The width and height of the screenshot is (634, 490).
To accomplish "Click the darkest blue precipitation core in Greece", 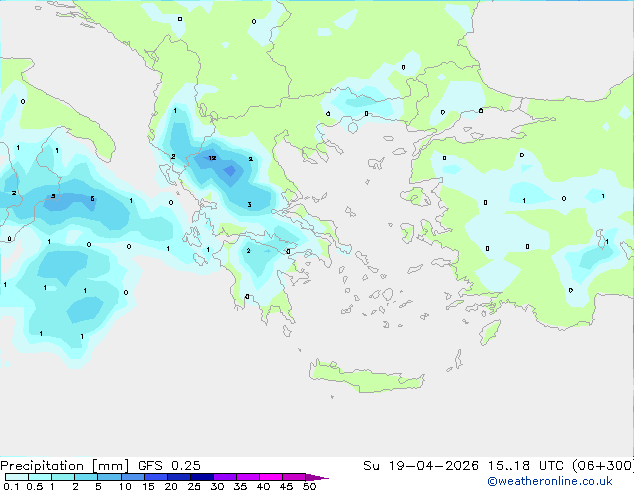I will pyautogui.click(x=230, y=171).
